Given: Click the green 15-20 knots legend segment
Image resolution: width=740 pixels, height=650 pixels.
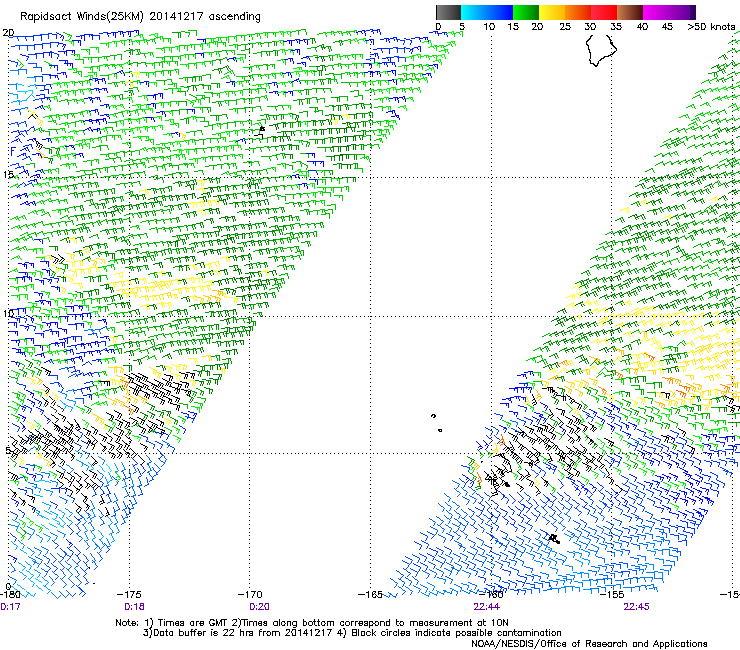Looking at the screenshot, I should [x=526, y=12].
